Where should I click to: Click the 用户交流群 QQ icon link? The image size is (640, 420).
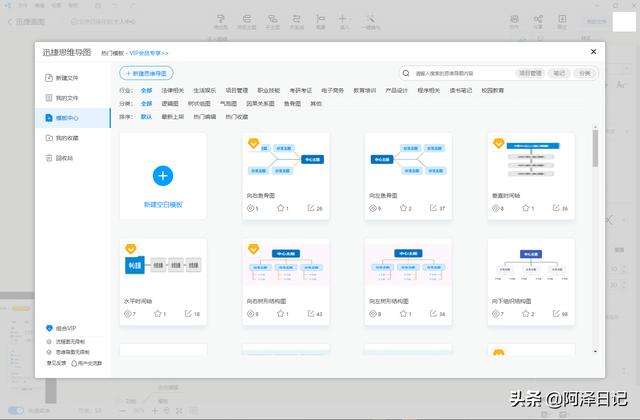click(87, 363)
